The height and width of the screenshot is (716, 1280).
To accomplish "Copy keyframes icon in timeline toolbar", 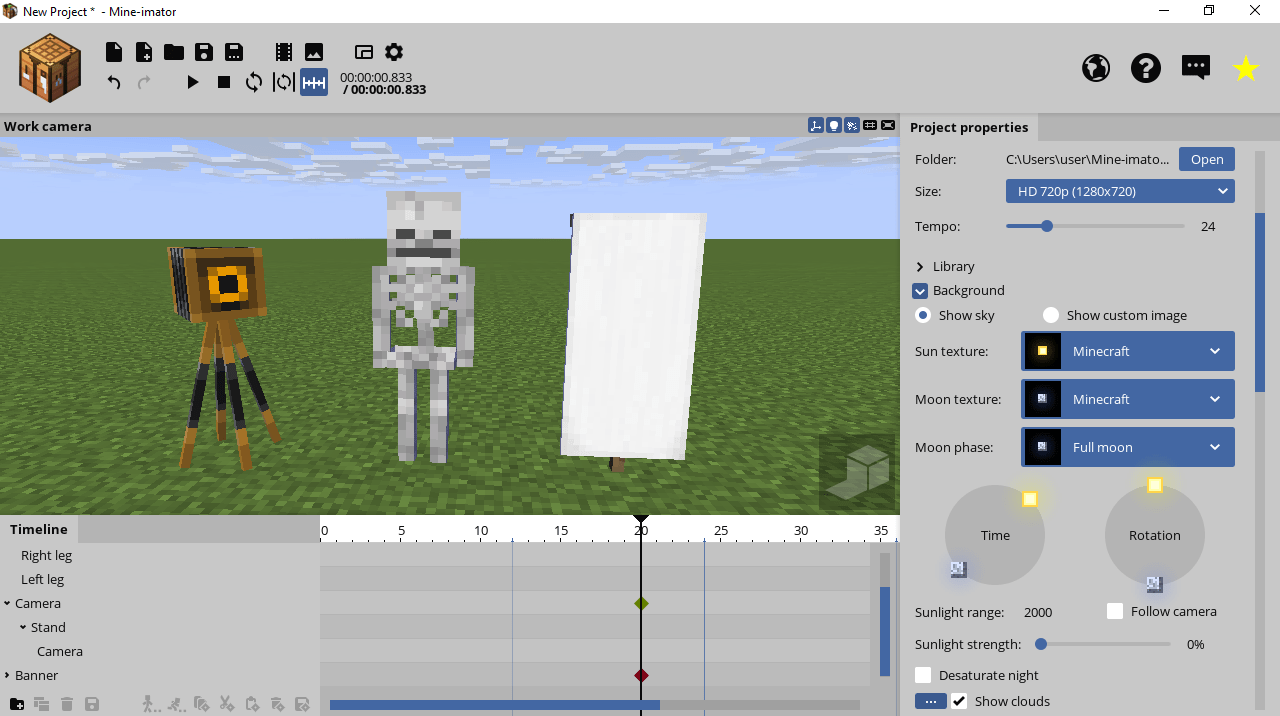I will (x=201, y=704).
